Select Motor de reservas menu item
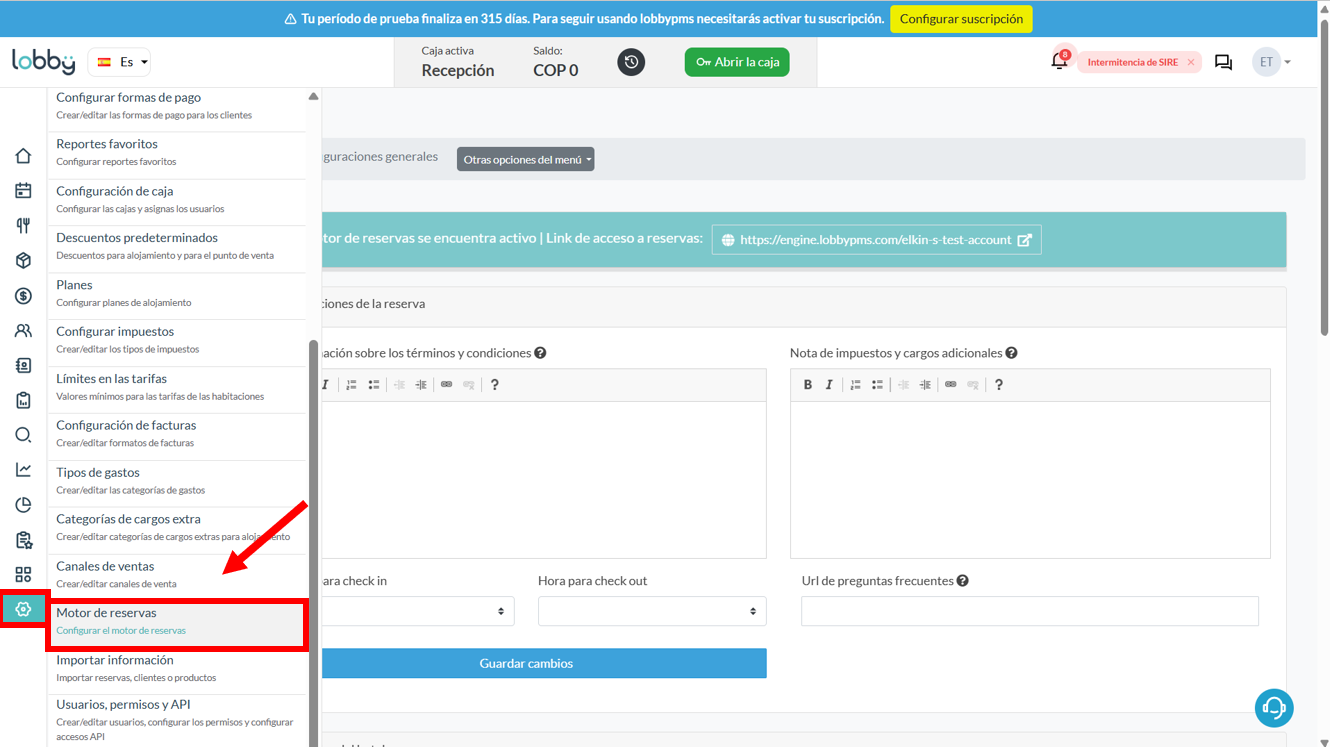Image resolution: width=1330 pixels, height=747 pixels. click(x=177, y=624)
